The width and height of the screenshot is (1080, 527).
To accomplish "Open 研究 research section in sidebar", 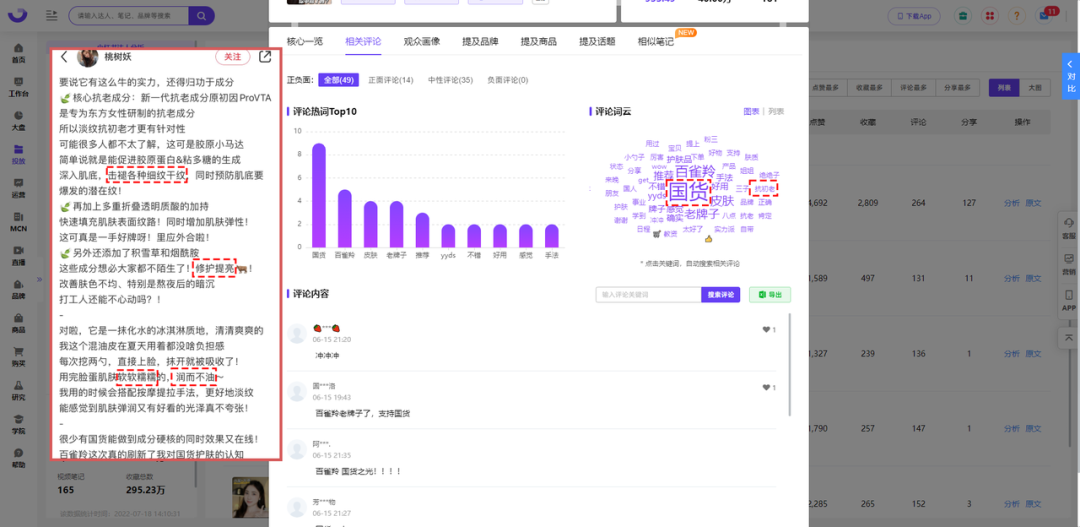I will point(19,390).
